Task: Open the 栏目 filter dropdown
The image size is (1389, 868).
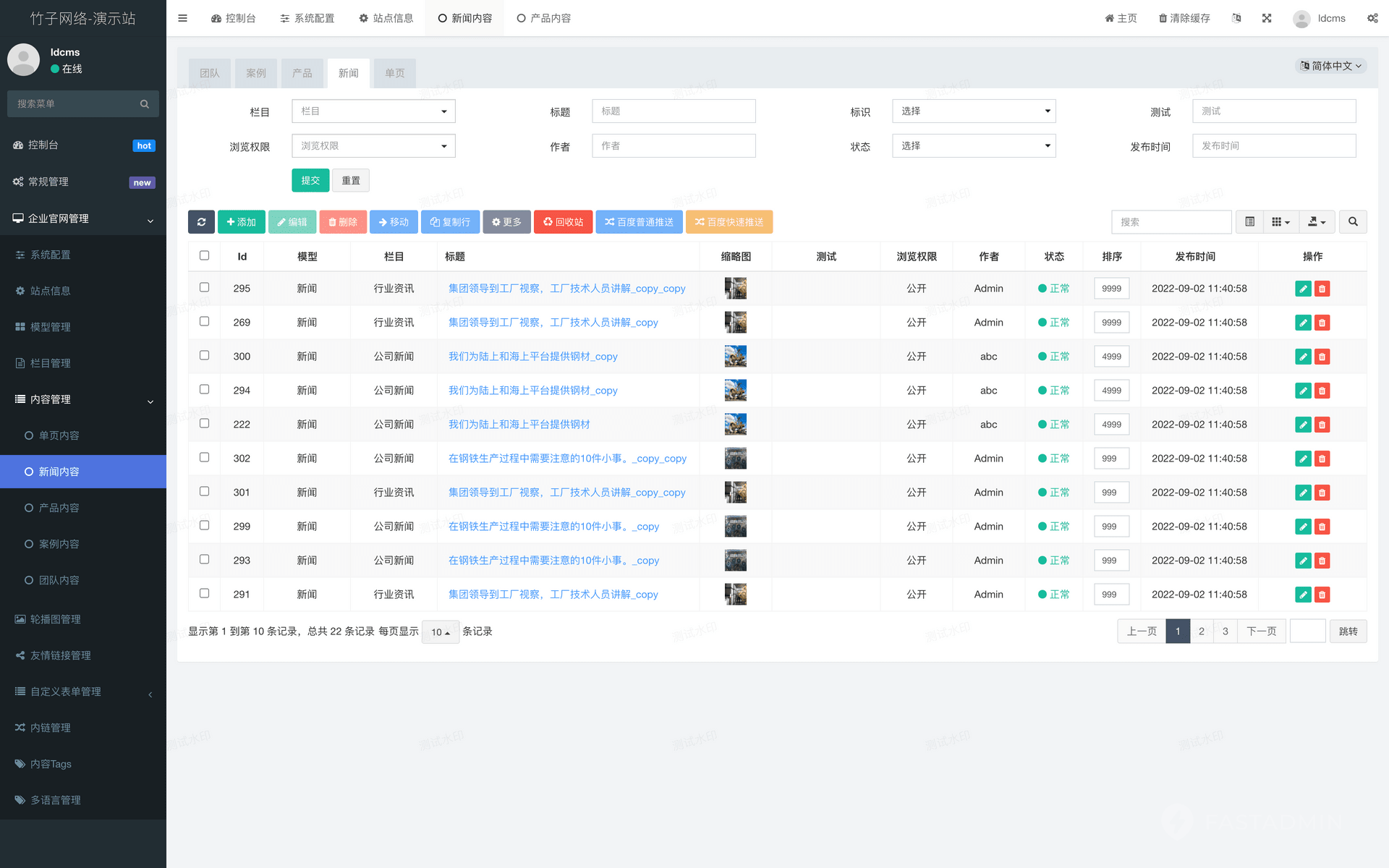Action: tap(373, 111)
